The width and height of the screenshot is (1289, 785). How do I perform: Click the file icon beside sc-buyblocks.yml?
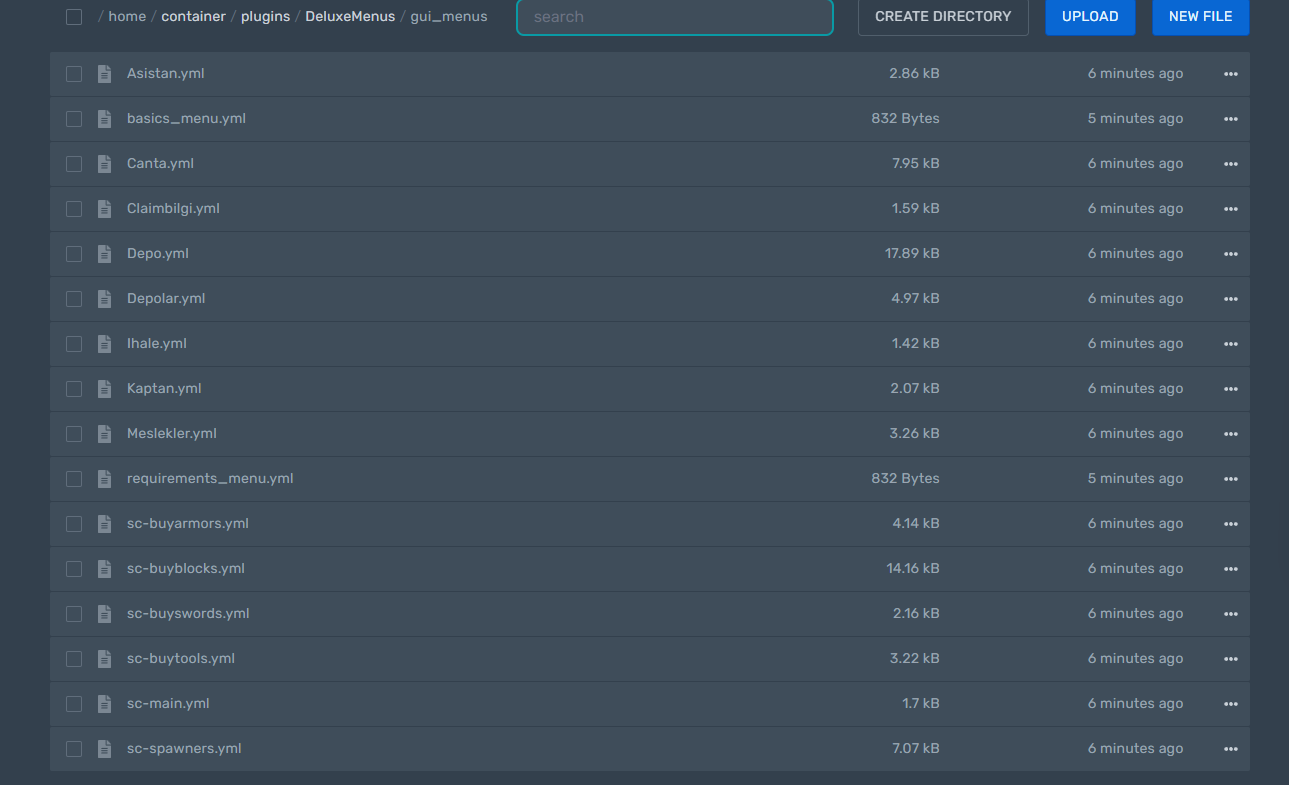coord(104,569)
